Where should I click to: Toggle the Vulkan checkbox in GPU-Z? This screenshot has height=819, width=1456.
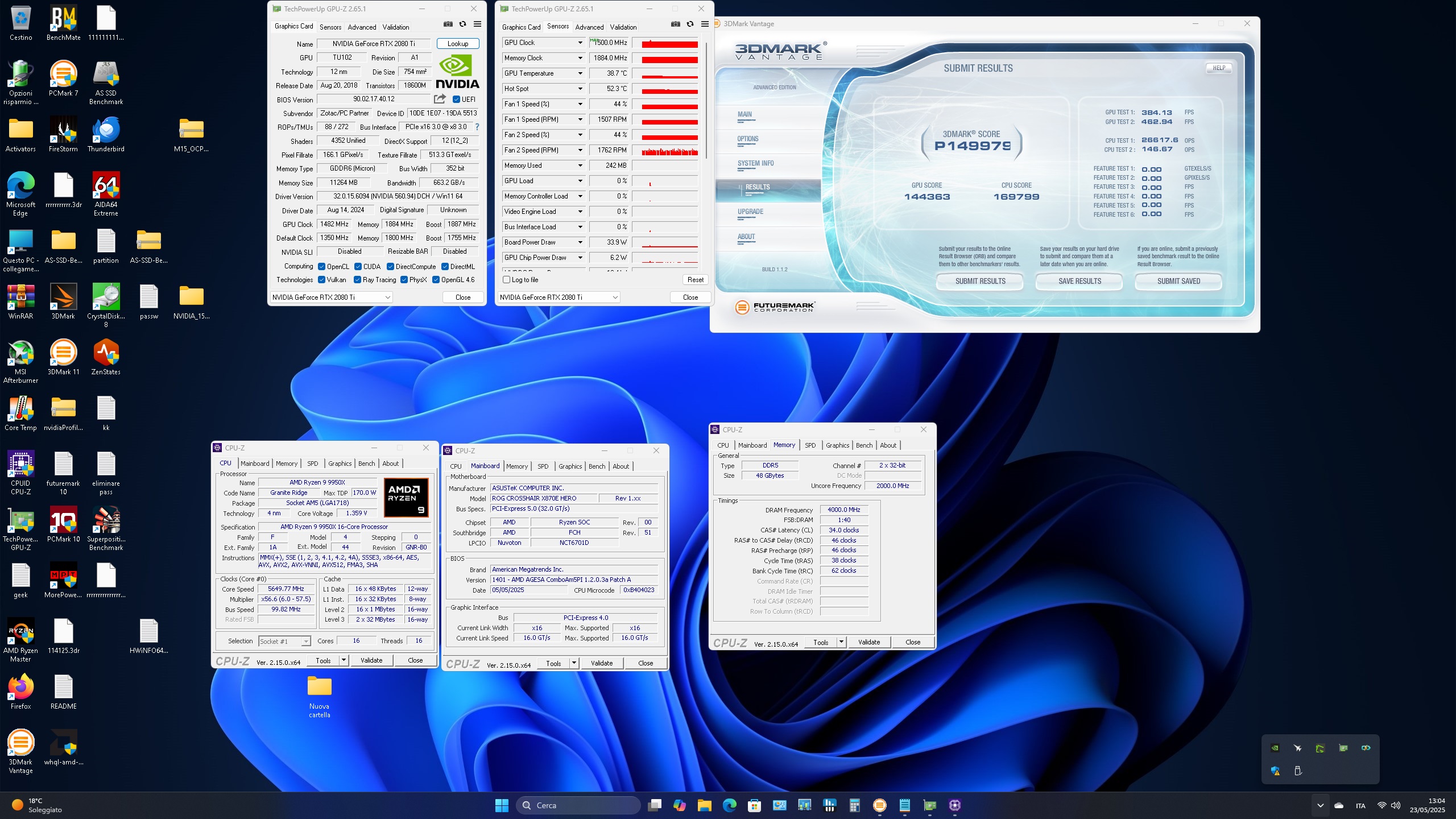coord(321,280)
